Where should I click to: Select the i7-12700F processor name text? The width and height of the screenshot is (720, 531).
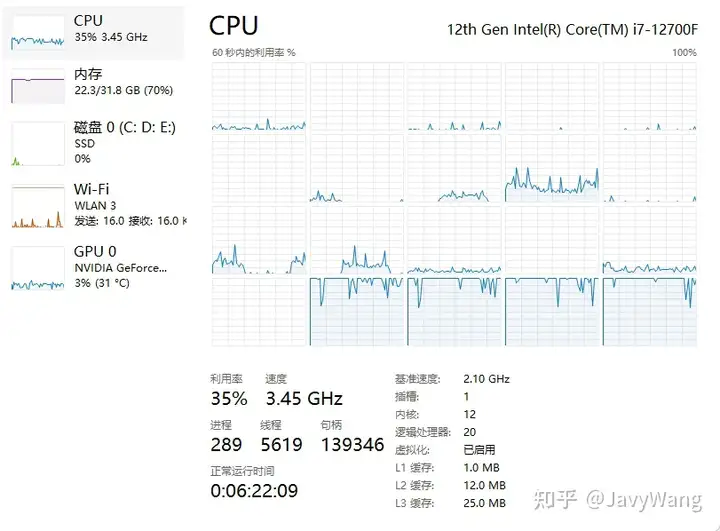click(571, 28)
